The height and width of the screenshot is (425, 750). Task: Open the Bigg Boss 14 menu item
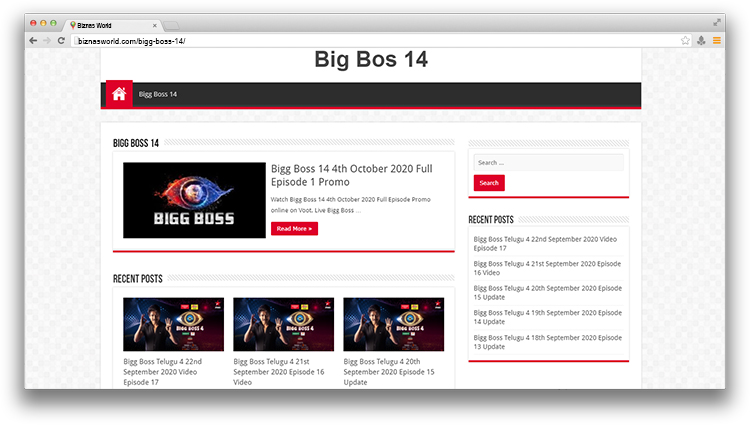[x=158, y=94]
